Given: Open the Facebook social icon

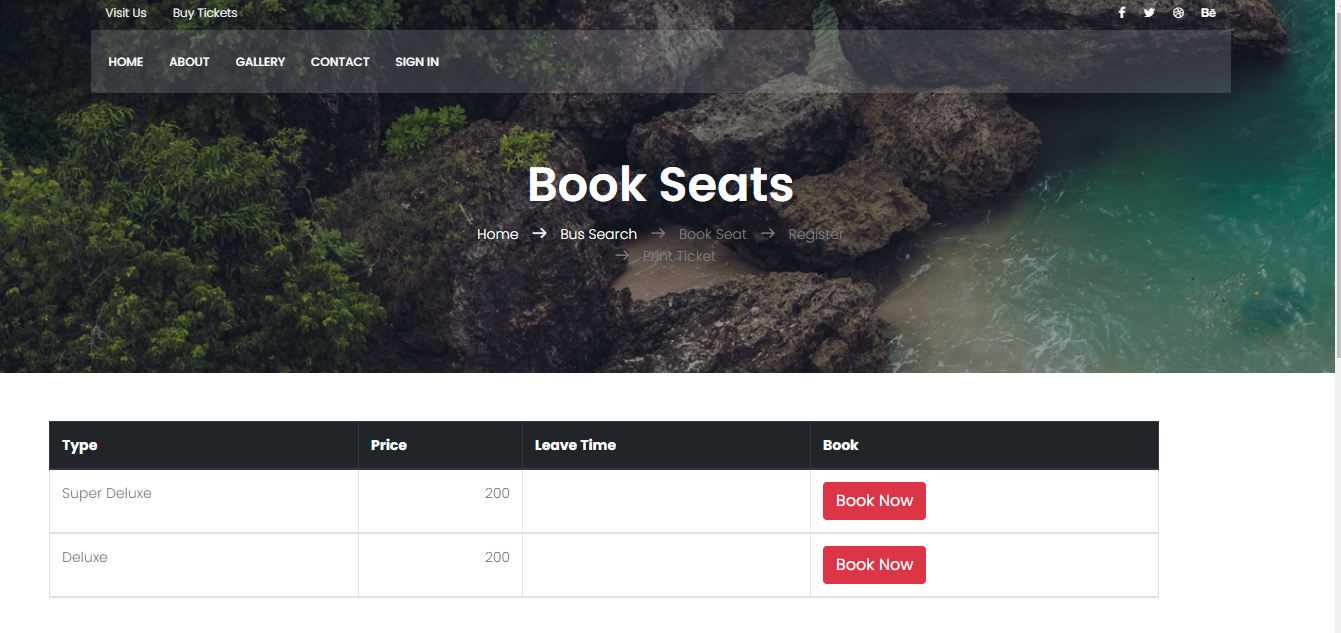Looking at the screenshot, I should pyautogui.click(x=1122, y=13).
